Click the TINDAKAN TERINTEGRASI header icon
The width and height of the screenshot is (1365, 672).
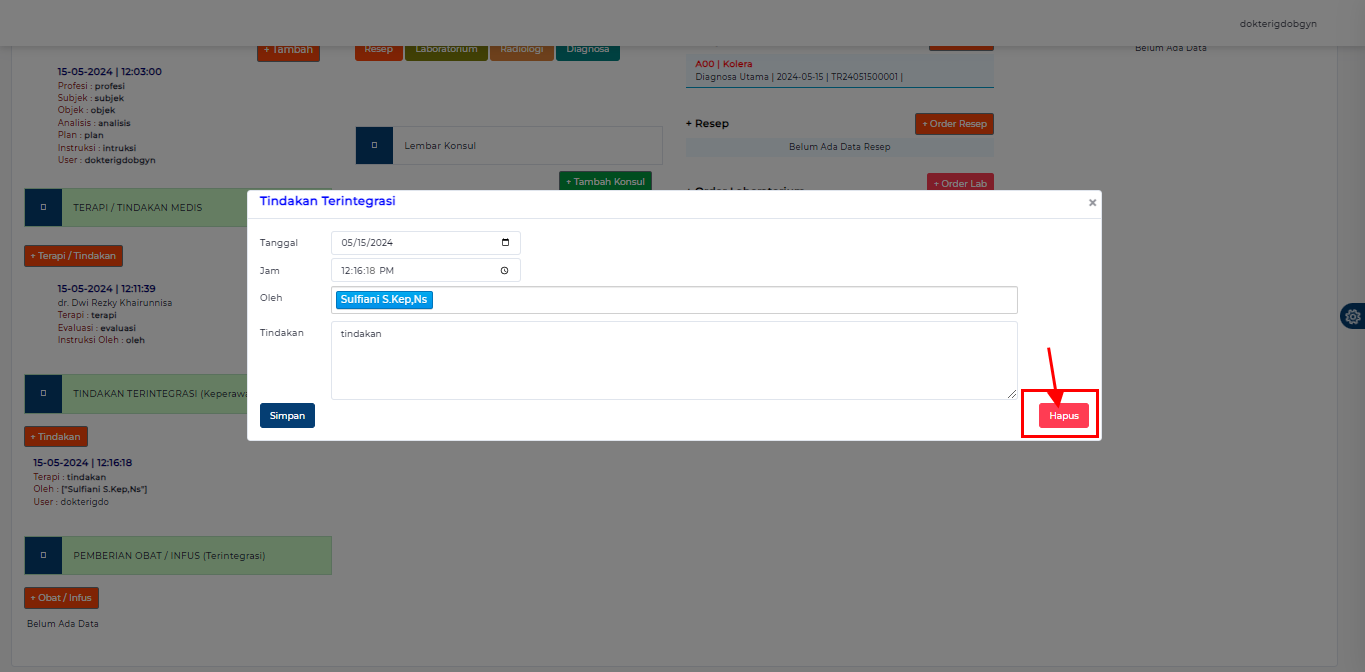pos(42,393)
